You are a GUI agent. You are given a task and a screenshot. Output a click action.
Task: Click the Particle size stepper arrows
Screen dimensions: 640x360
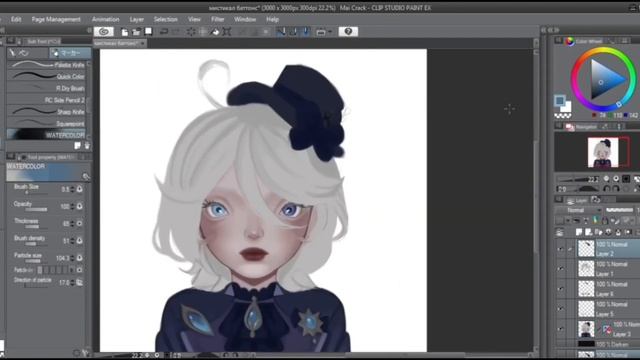[72, 258]
